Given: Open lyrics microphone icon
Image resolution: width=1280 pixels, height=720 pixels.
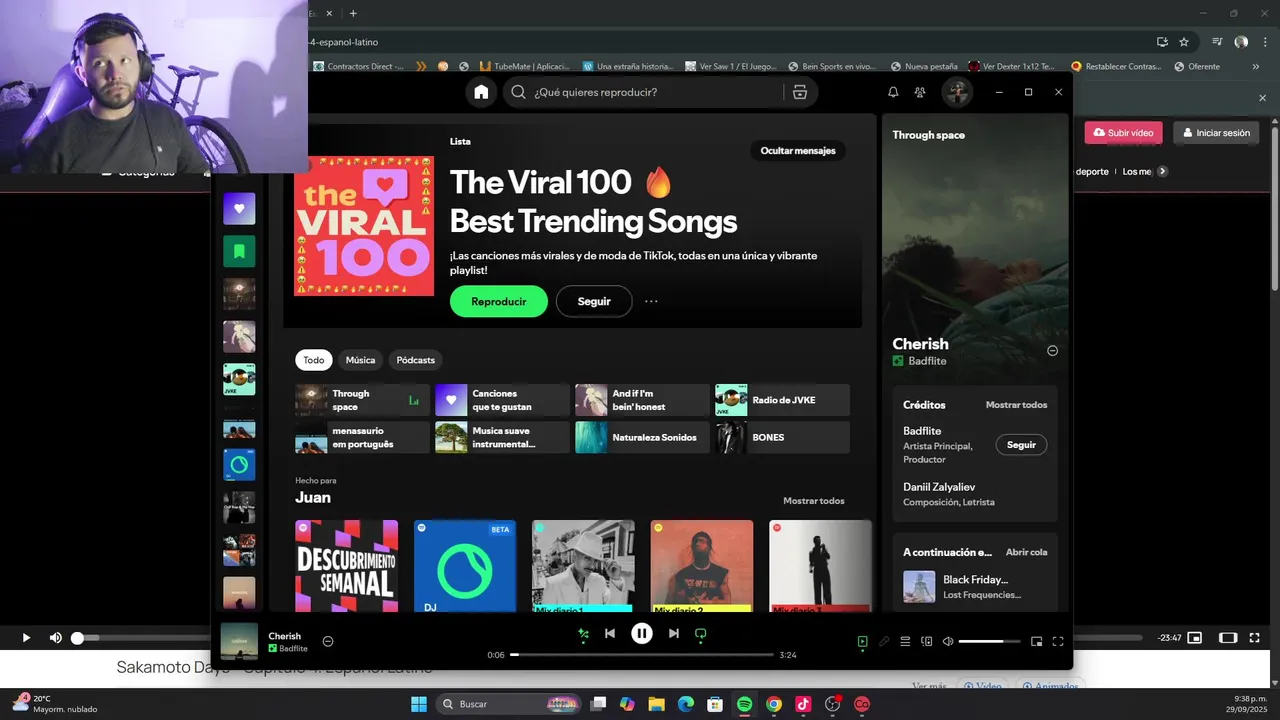Looking at the screenshot, I should (x=884, y=641).
